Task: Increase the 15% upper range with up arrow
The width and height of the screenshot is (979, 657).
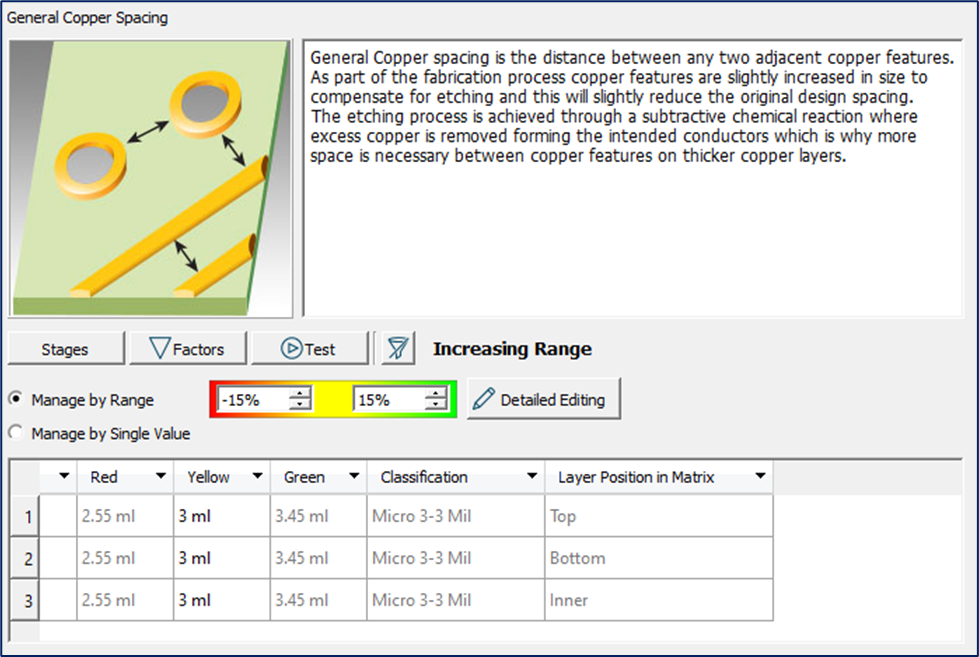Action: click(x=435, y=394)
